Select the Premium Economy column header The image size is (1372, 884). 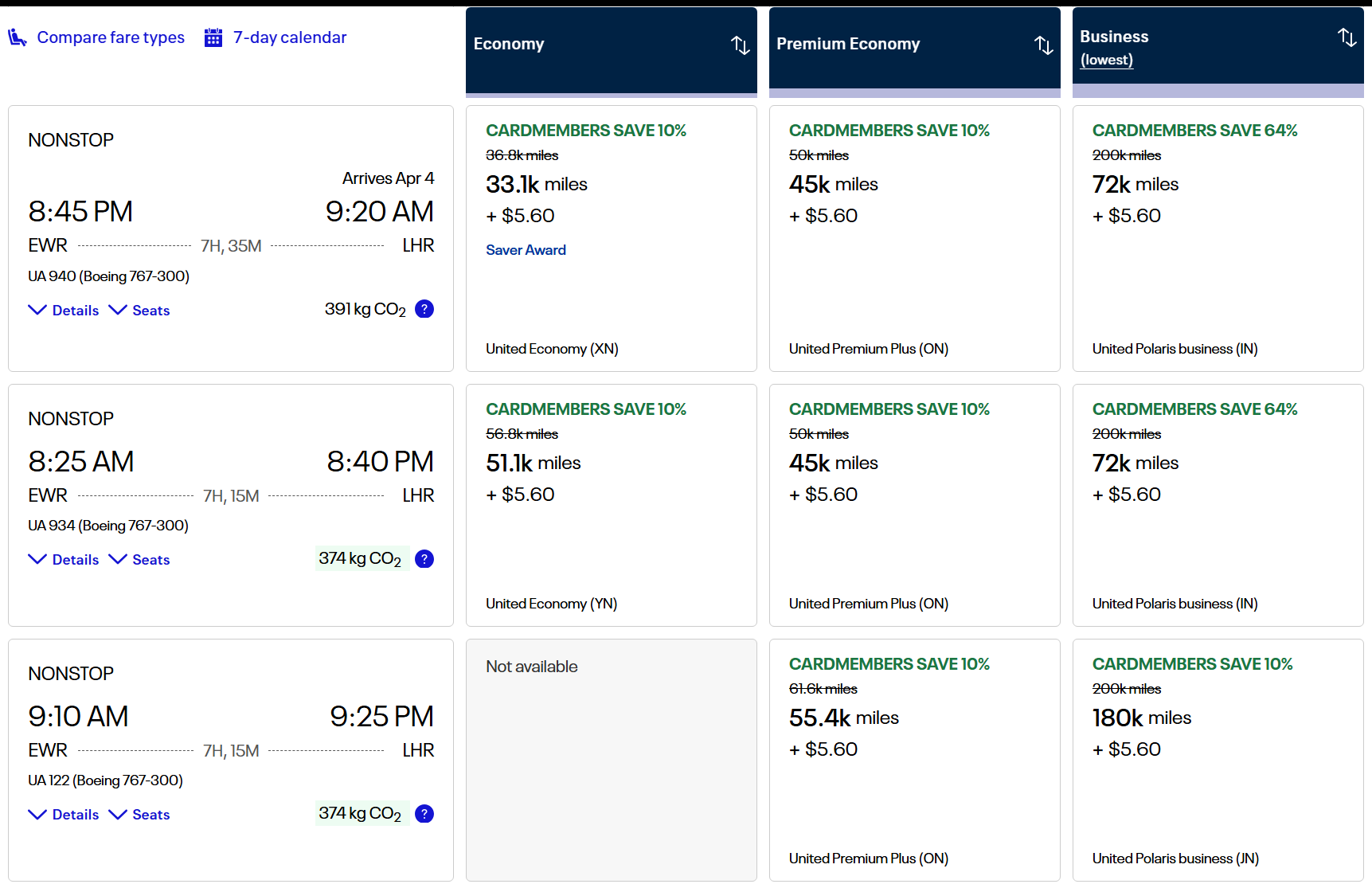click(x=848, y=45)
